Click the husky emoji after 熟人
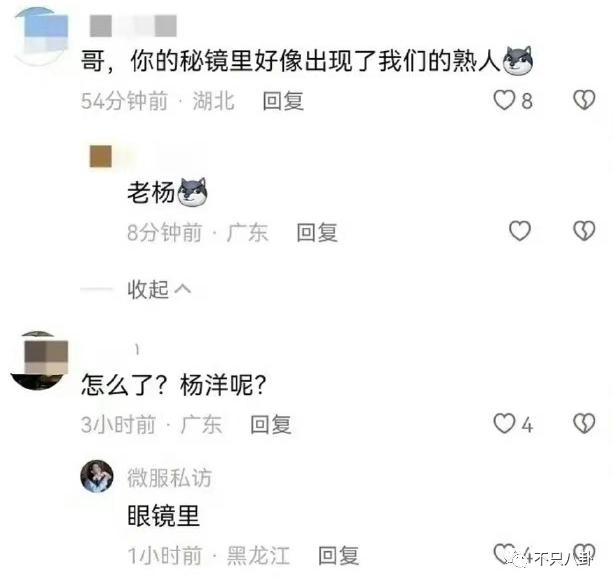Image resolution: width=613 pixels, height=585 pixels. coord(518,61)
